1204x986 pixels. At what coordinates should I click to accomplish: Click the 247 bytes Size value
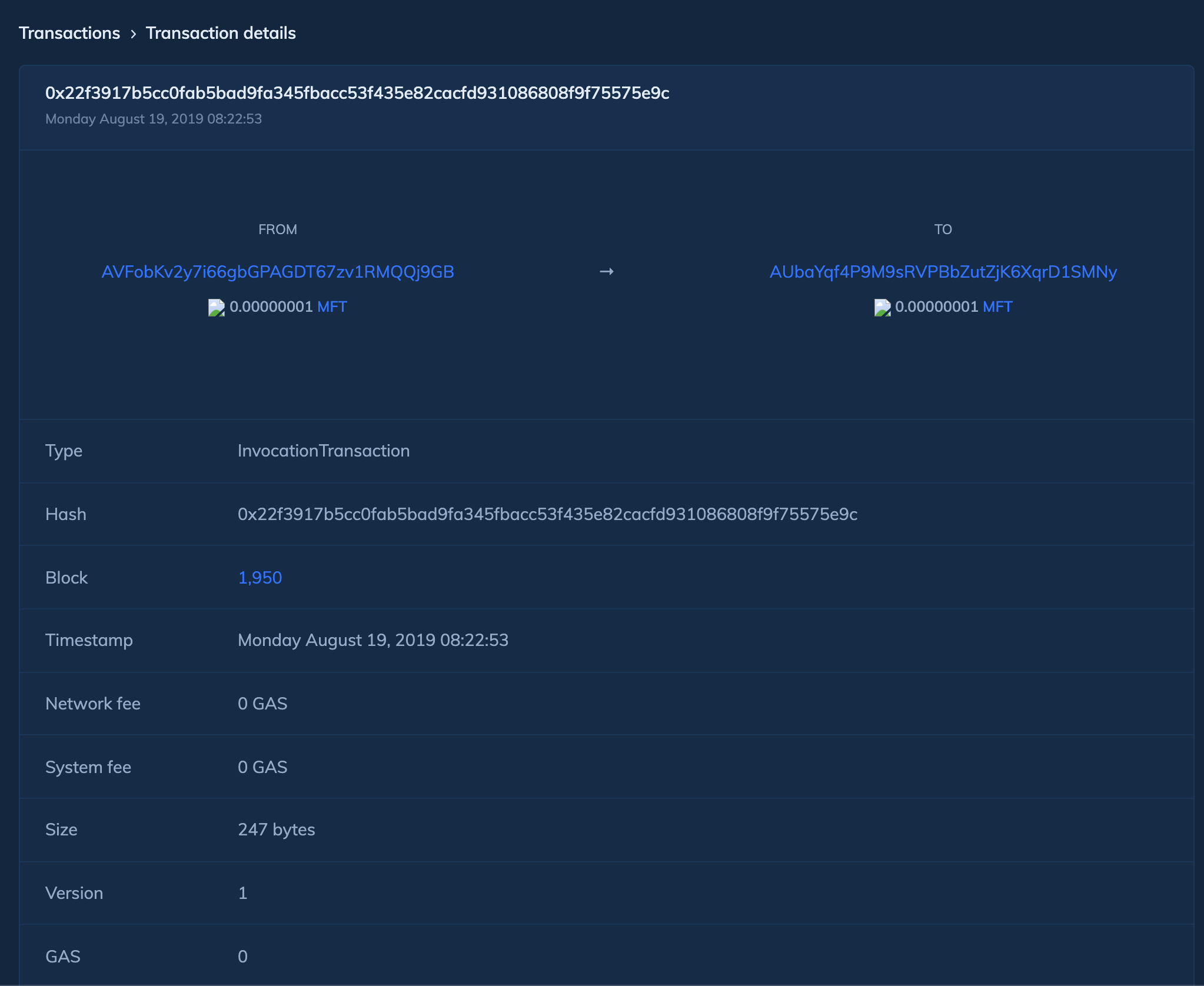pyautogui.click(x=276, y=830)
